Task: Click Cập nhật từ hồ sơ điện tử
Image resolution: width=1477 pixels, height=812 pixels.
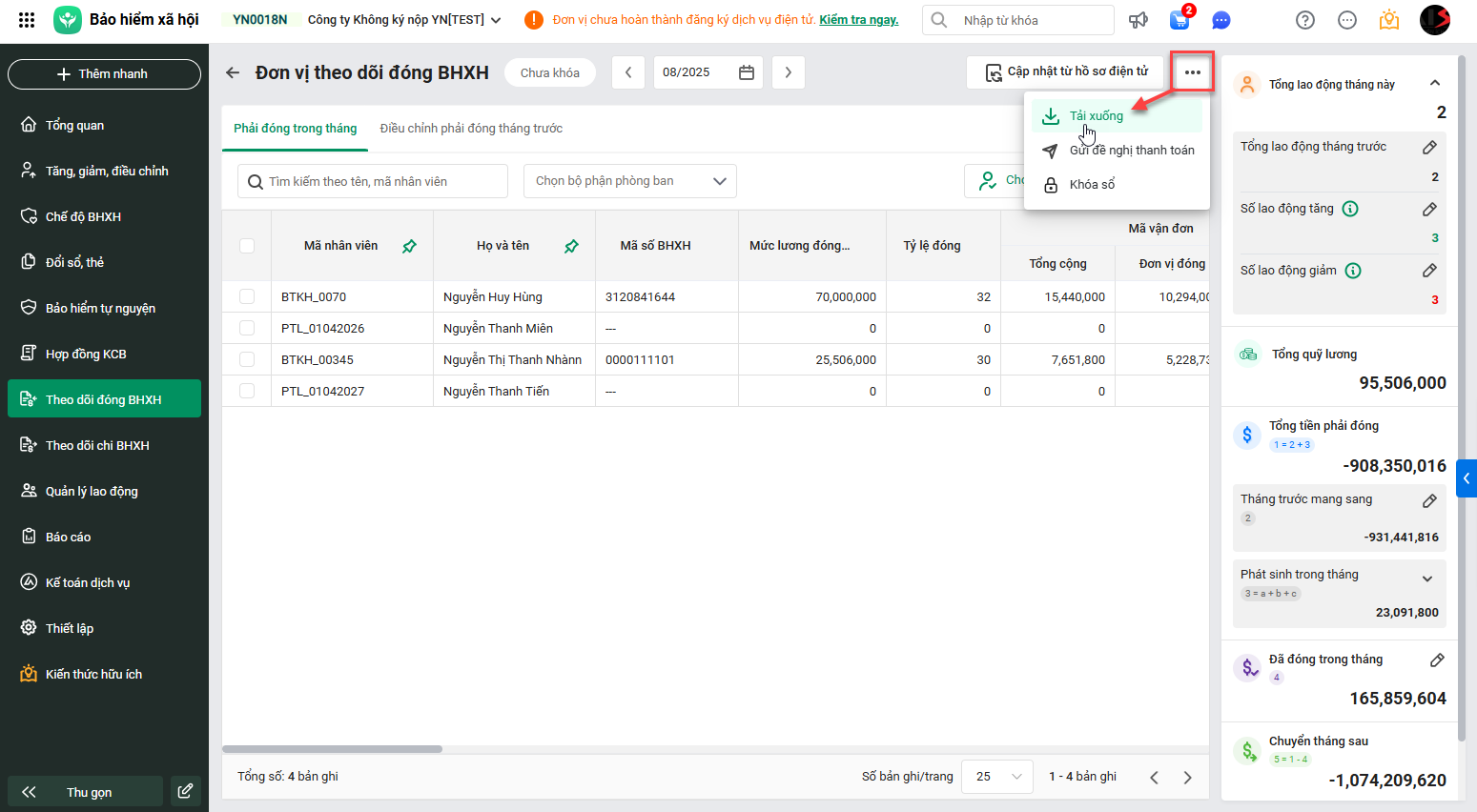Action: click(1066, 72)
